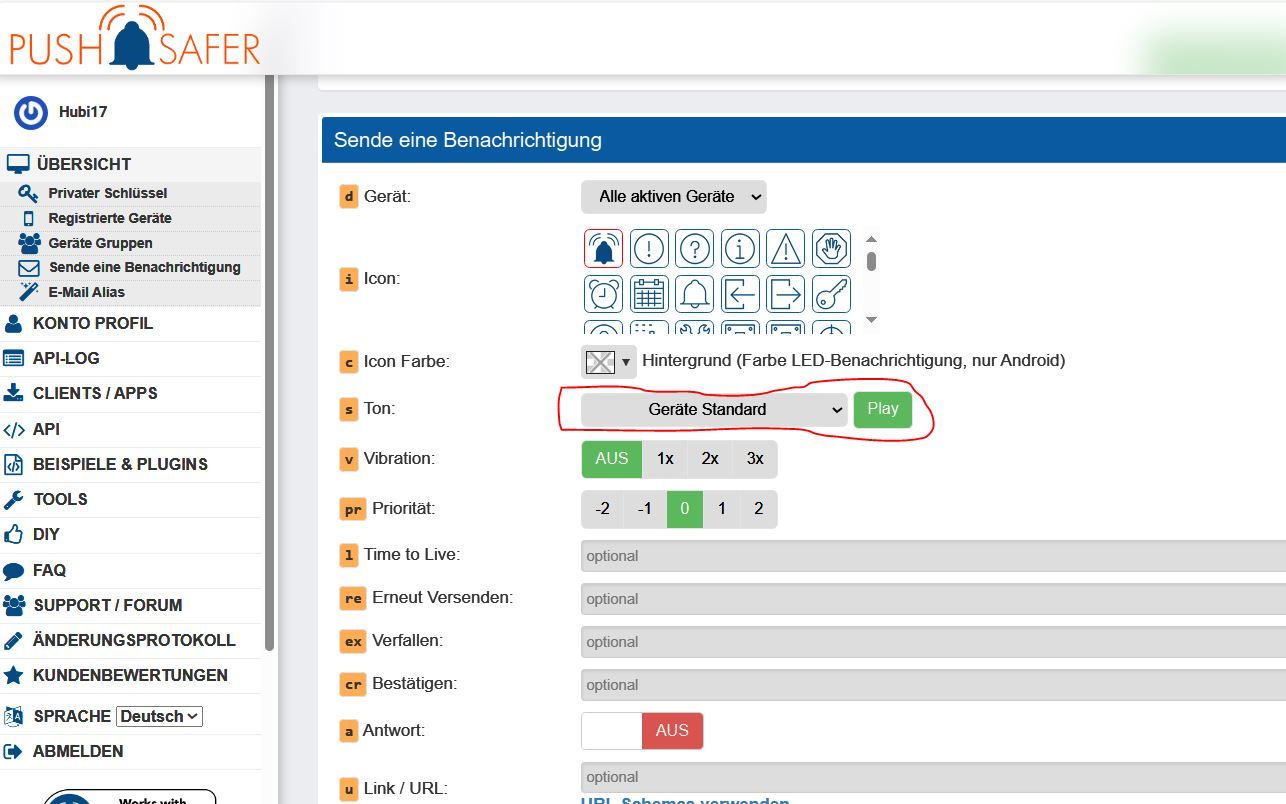Click the icon list scroll-up arrow
This screenshot has width=1286, height=804.
[871, 239]
